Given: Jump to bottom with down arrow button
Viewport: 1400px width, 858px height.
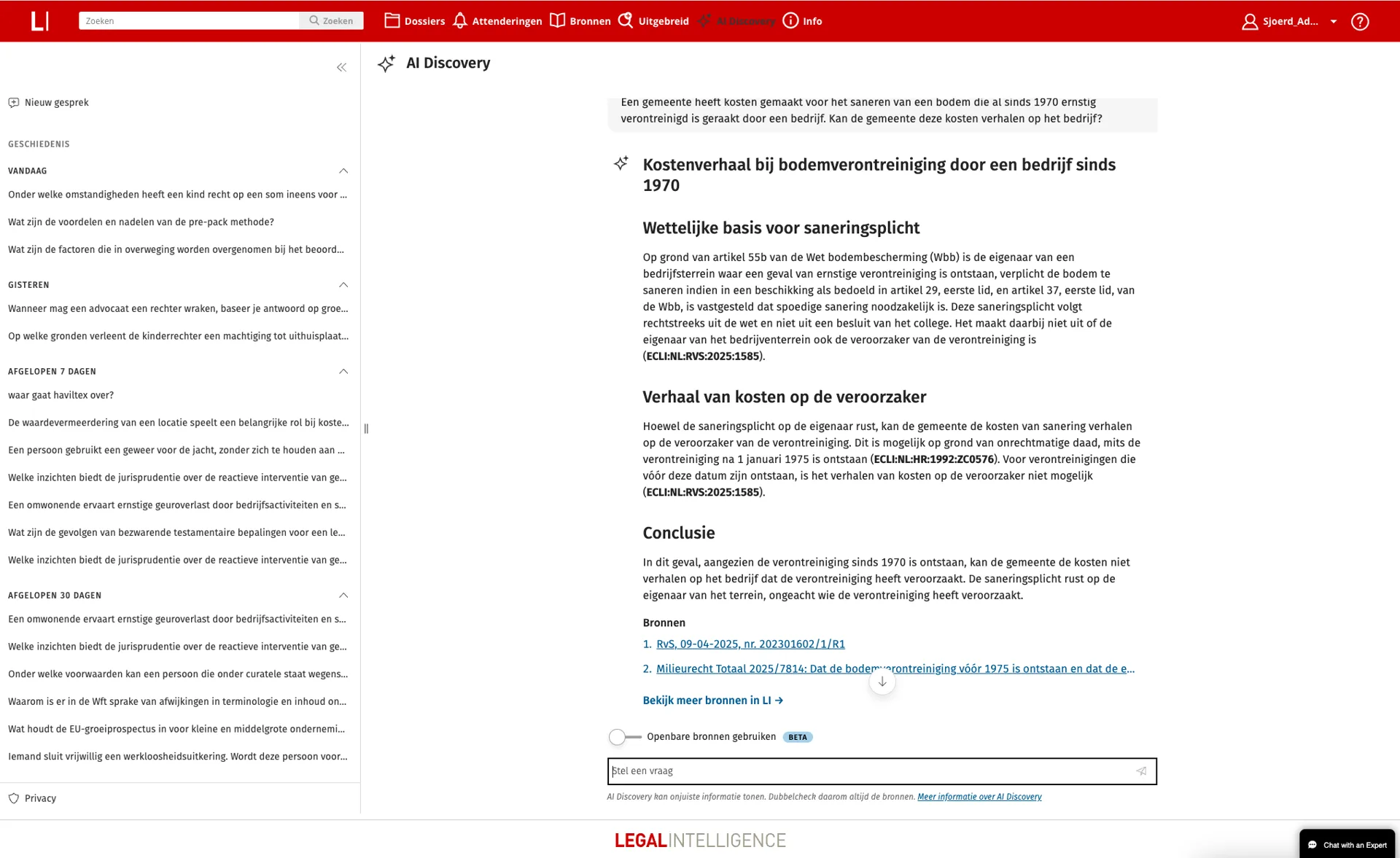Looking at the screenshot, I should coord(882,682).
